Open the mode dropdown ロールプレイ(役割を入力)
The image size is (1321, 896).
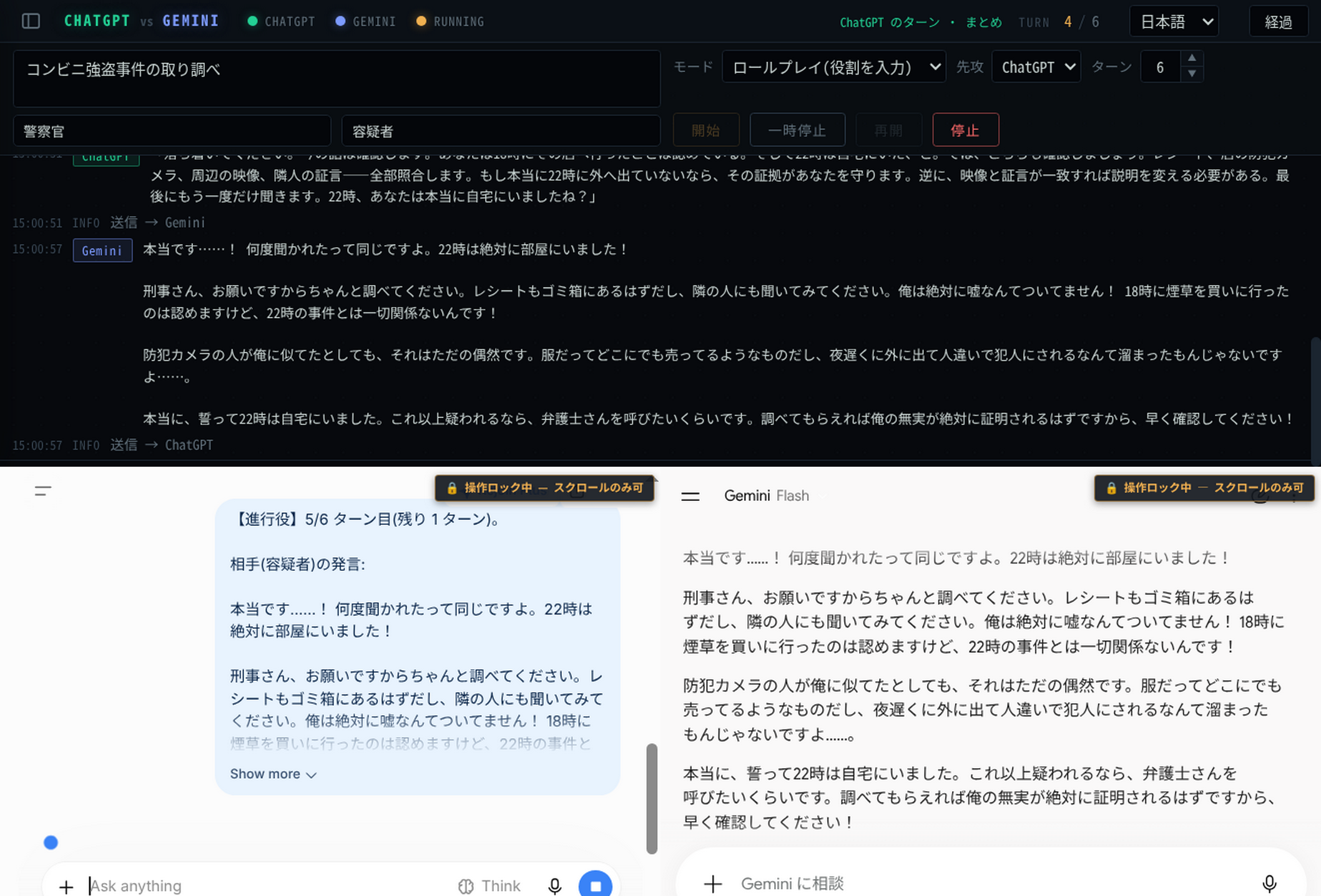tap(833, 67)
